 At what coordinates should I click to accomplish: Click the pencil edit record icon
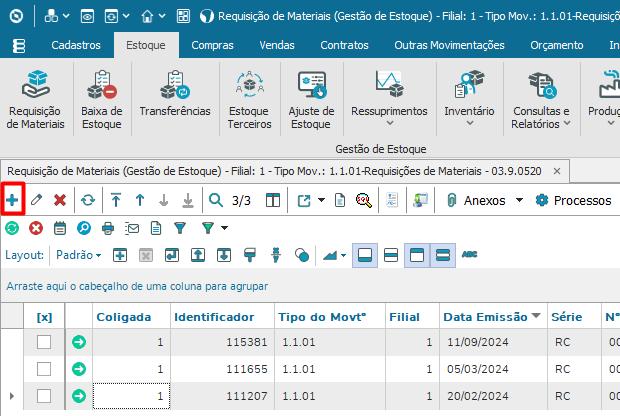(x=36, y=200)
